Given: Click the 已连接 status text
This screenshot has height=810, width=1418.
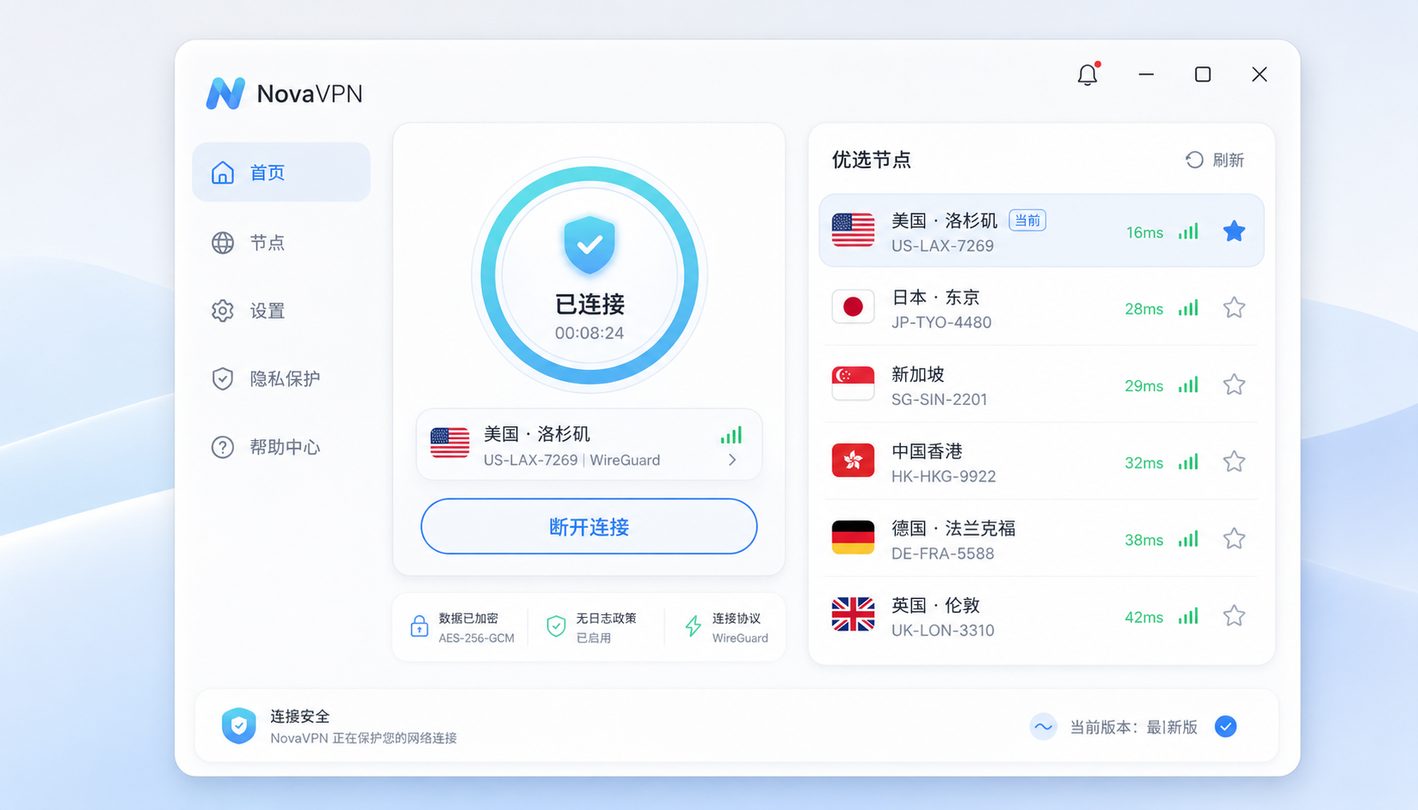Looking at the screenshot, I should tap(589, 304).
